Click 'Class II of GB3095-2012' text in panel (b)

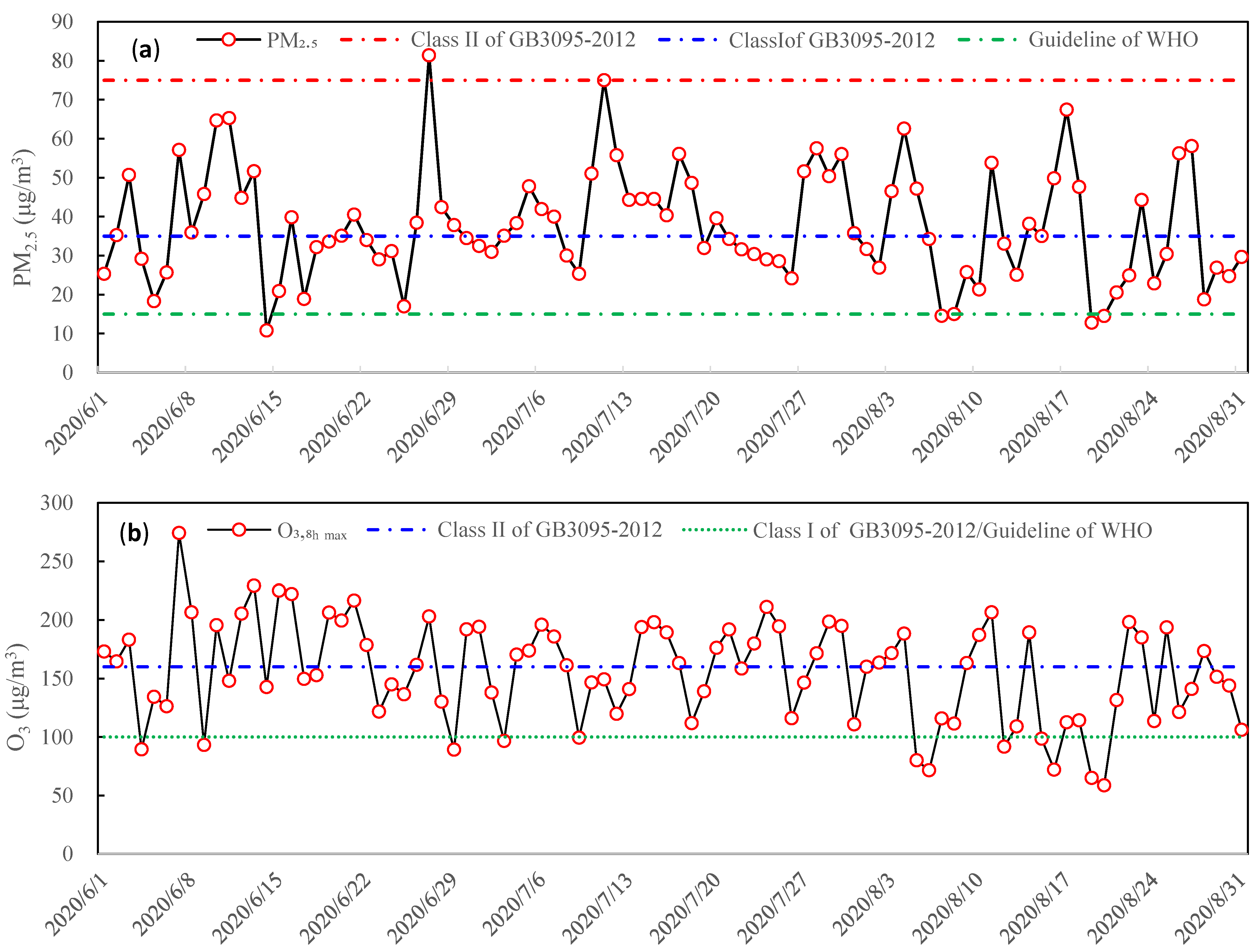point(549,530)
